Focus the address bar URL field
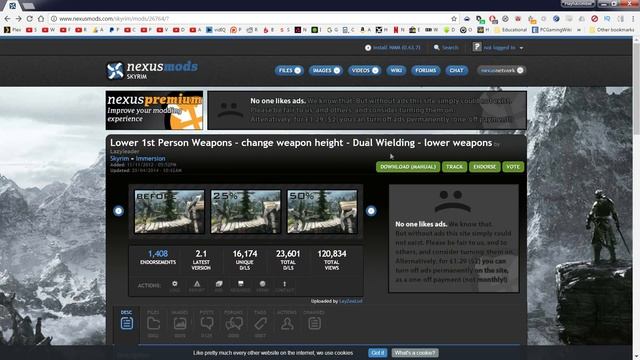The image size is (640, 360). click(x=253, y=19)
